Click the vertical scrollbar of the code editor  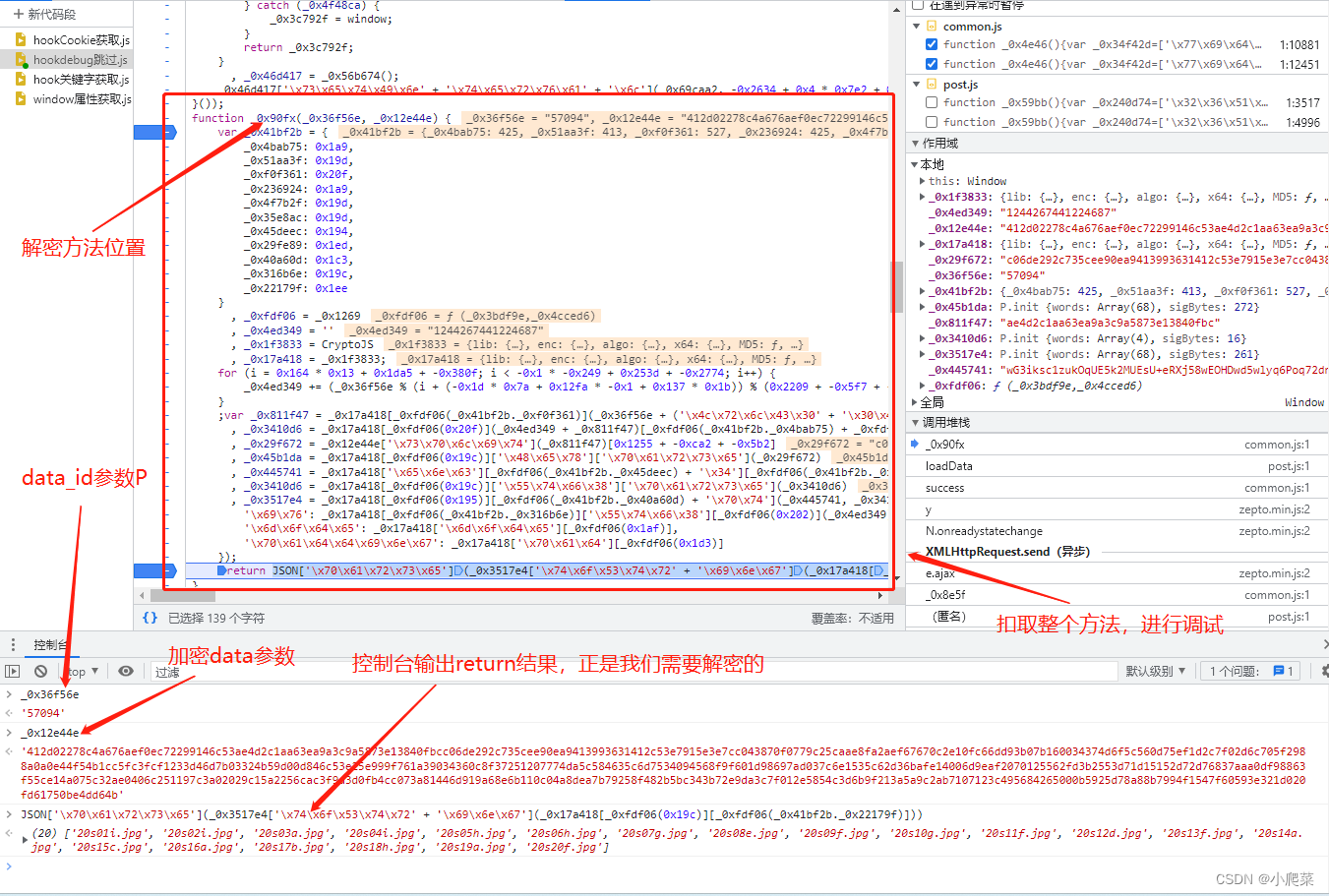(x=897, y=286)
